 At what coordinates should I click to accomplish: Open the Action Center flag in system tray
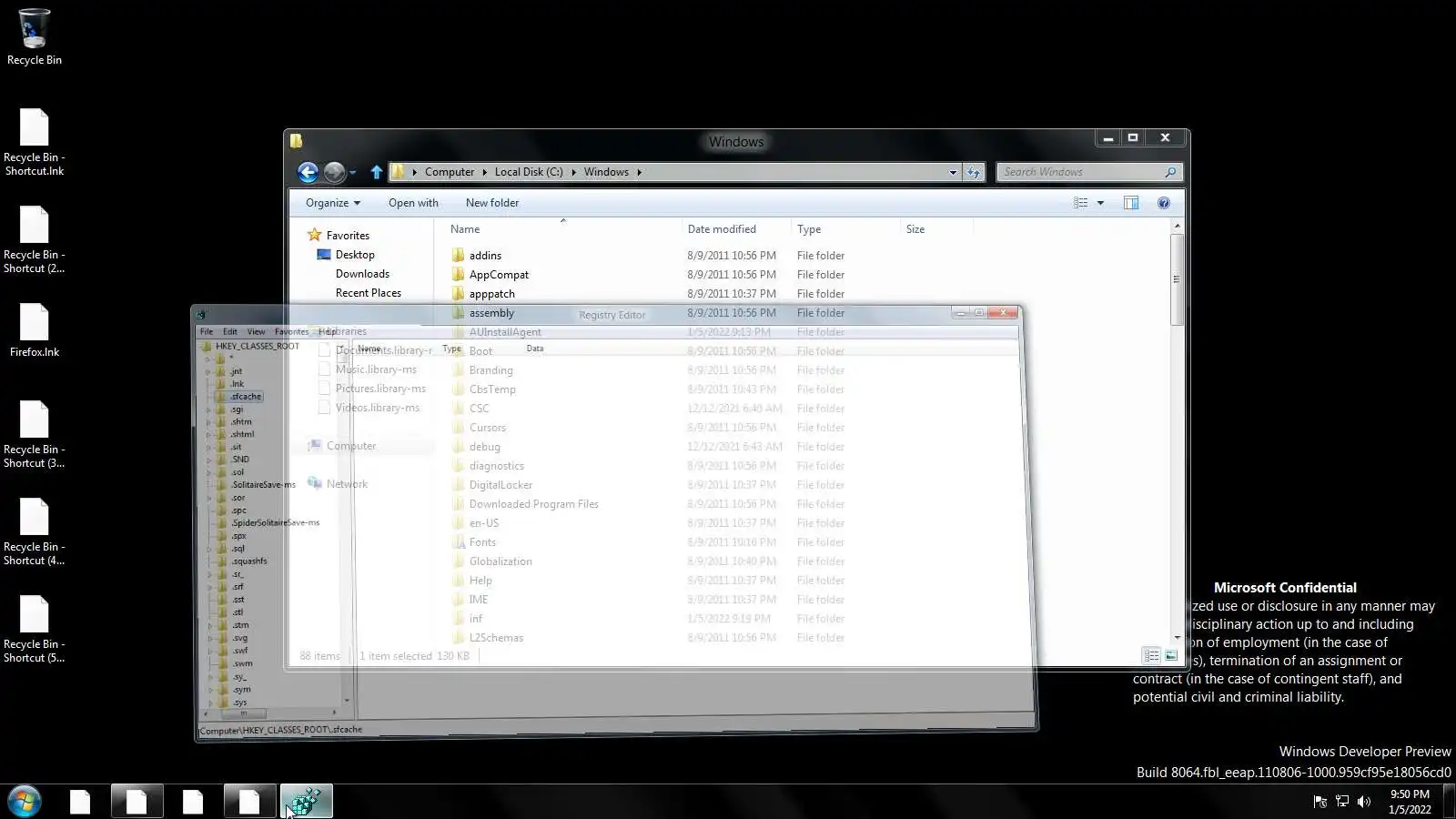tap(1320, 802)
